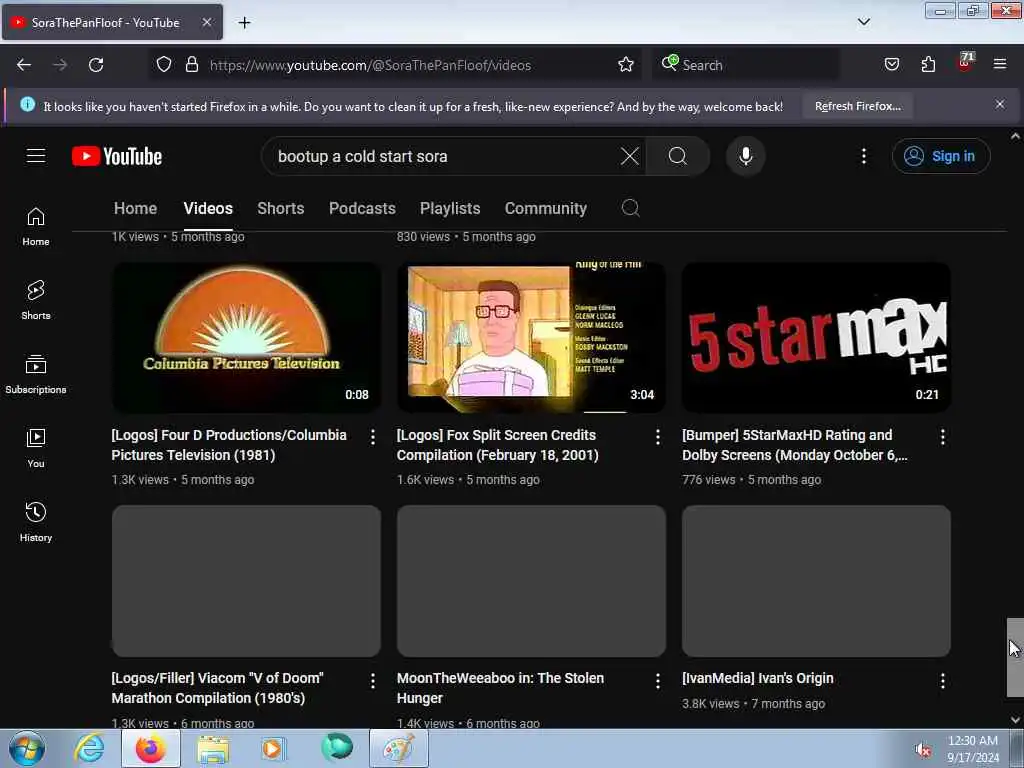Open Shorts in the YouTube sidebar
Screen dimensions: 1024x768
tap(36, 300)
